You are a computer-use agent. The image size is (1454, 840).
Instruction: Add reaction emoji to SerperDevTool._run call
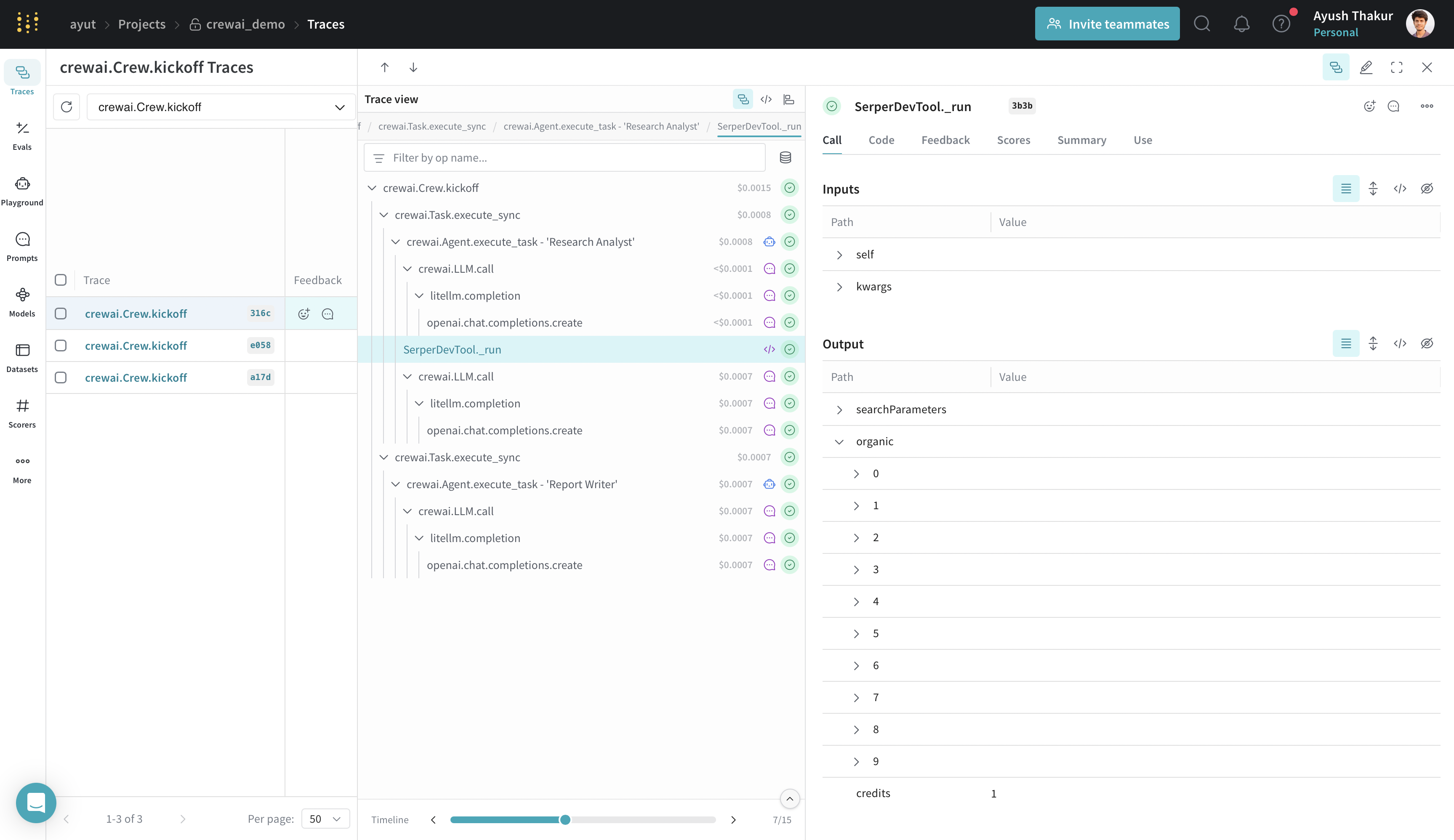pos(1369,106)
